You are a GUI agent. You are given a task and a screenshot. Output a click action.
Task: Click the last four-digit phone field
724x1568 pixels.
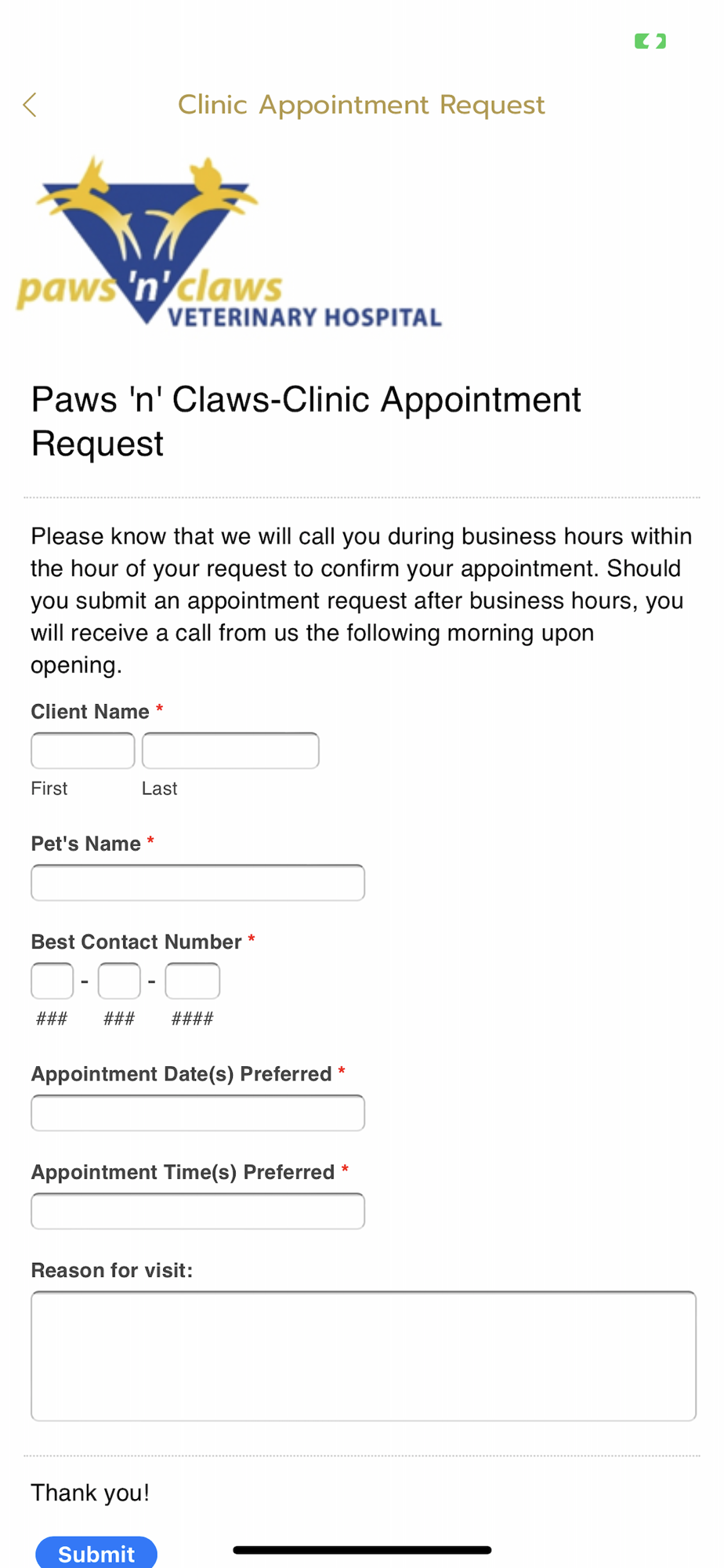coord(192,981)
